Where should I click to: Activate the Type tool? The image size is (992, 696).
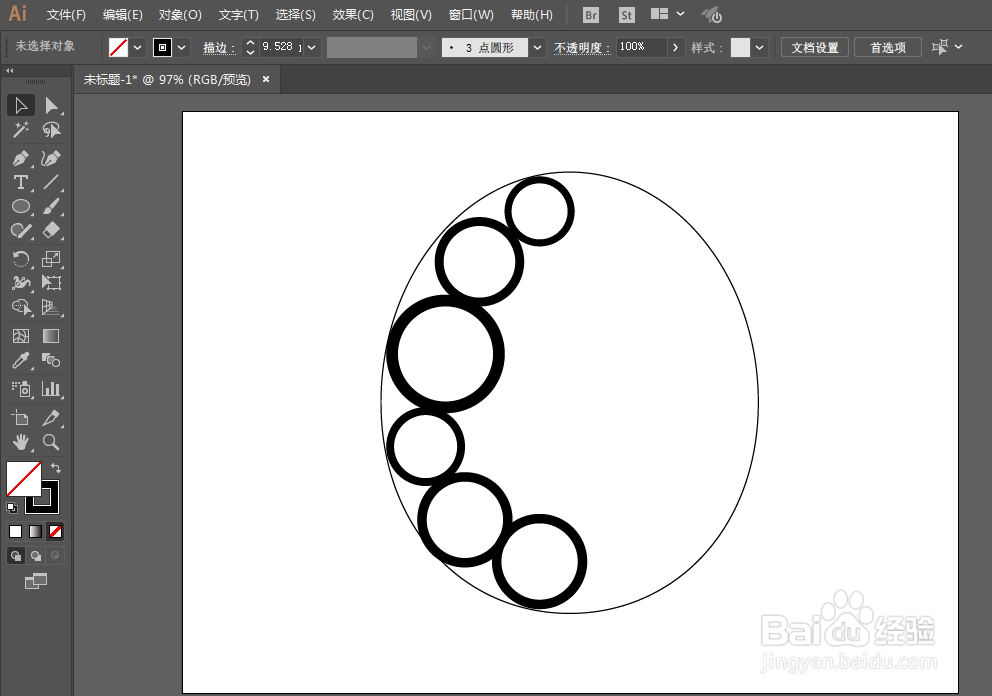pyautogui.click(x=21, y=182)
